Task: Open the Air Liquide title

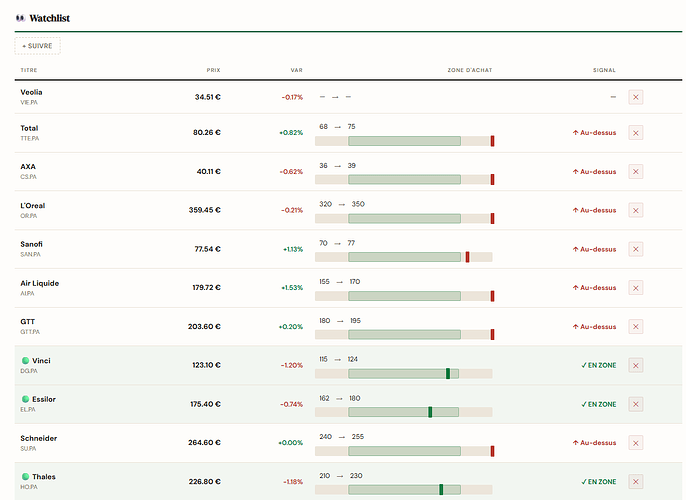Action: 40,283
